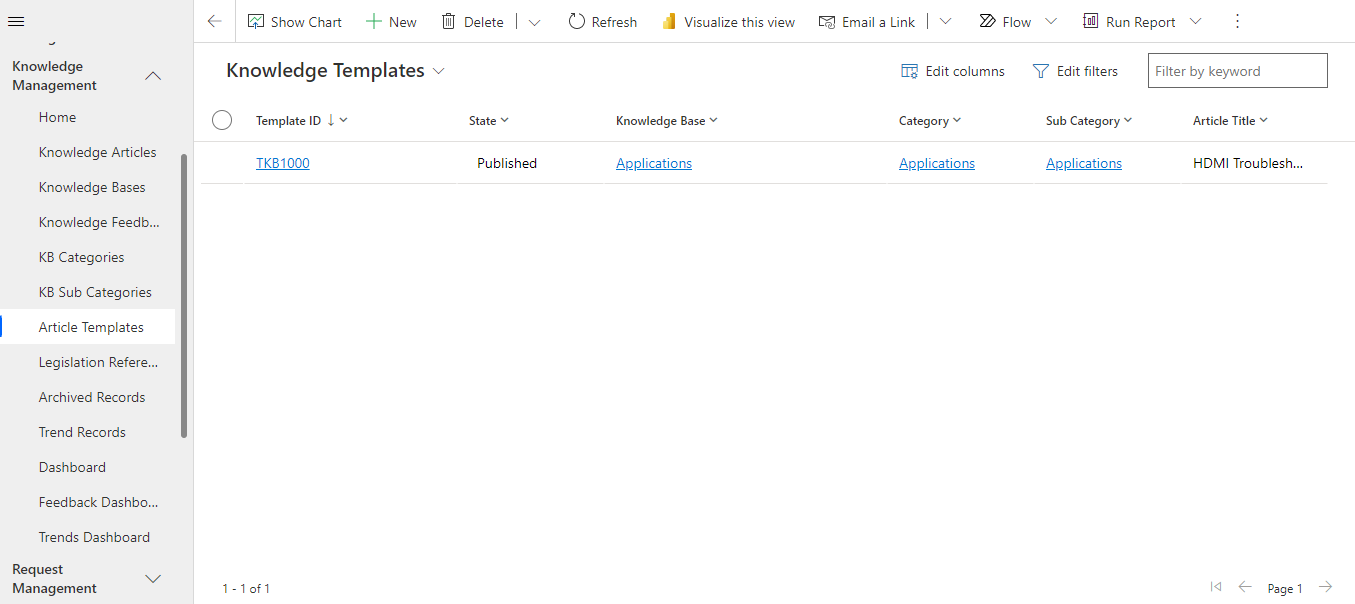Collapse the Knowledge Management section

coord(153,76)
